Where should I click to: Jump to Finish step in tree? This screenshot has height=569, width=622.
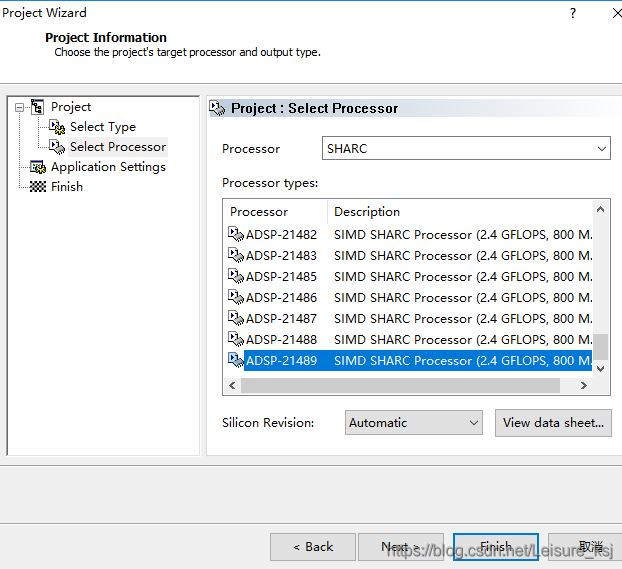pyautogui.click(x=67, y=186)
